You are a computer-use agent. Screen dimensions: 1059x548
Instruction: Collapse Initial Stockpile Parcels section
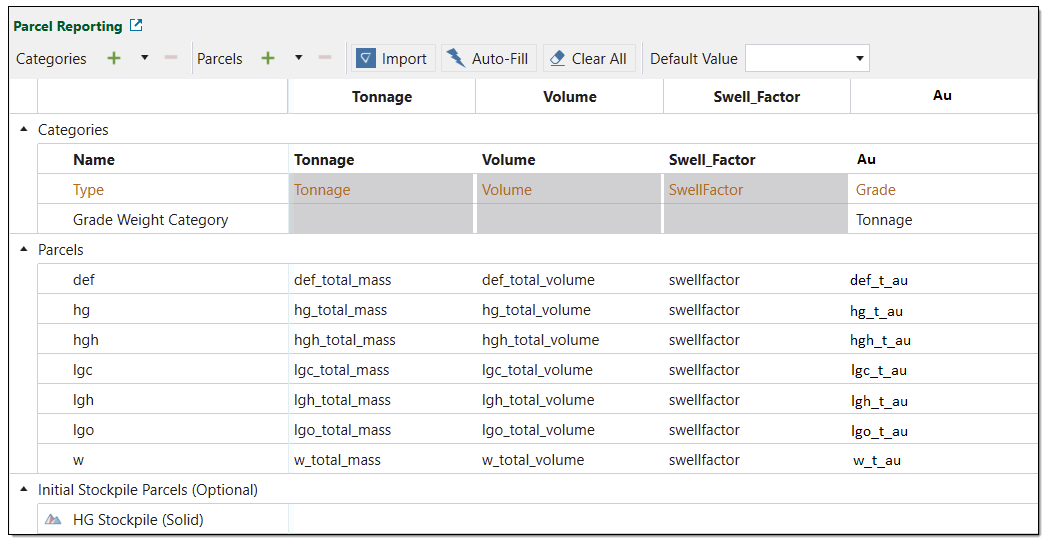(x=24, y=490)
